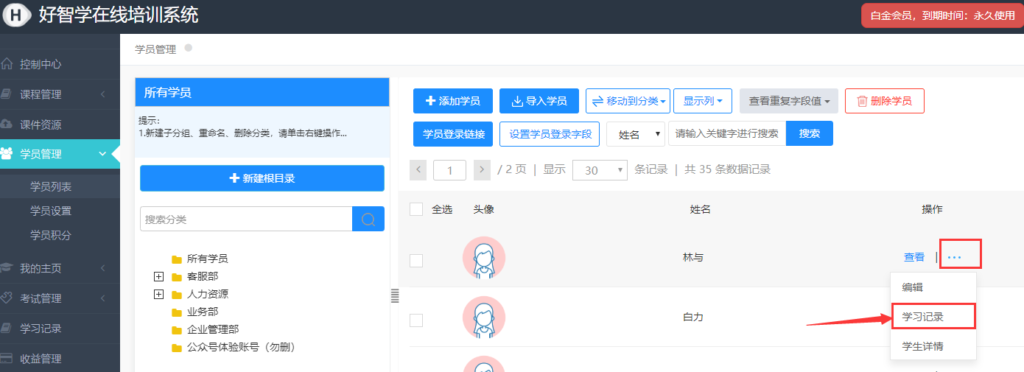Click 查看 link for 林与

coord(914,258)
